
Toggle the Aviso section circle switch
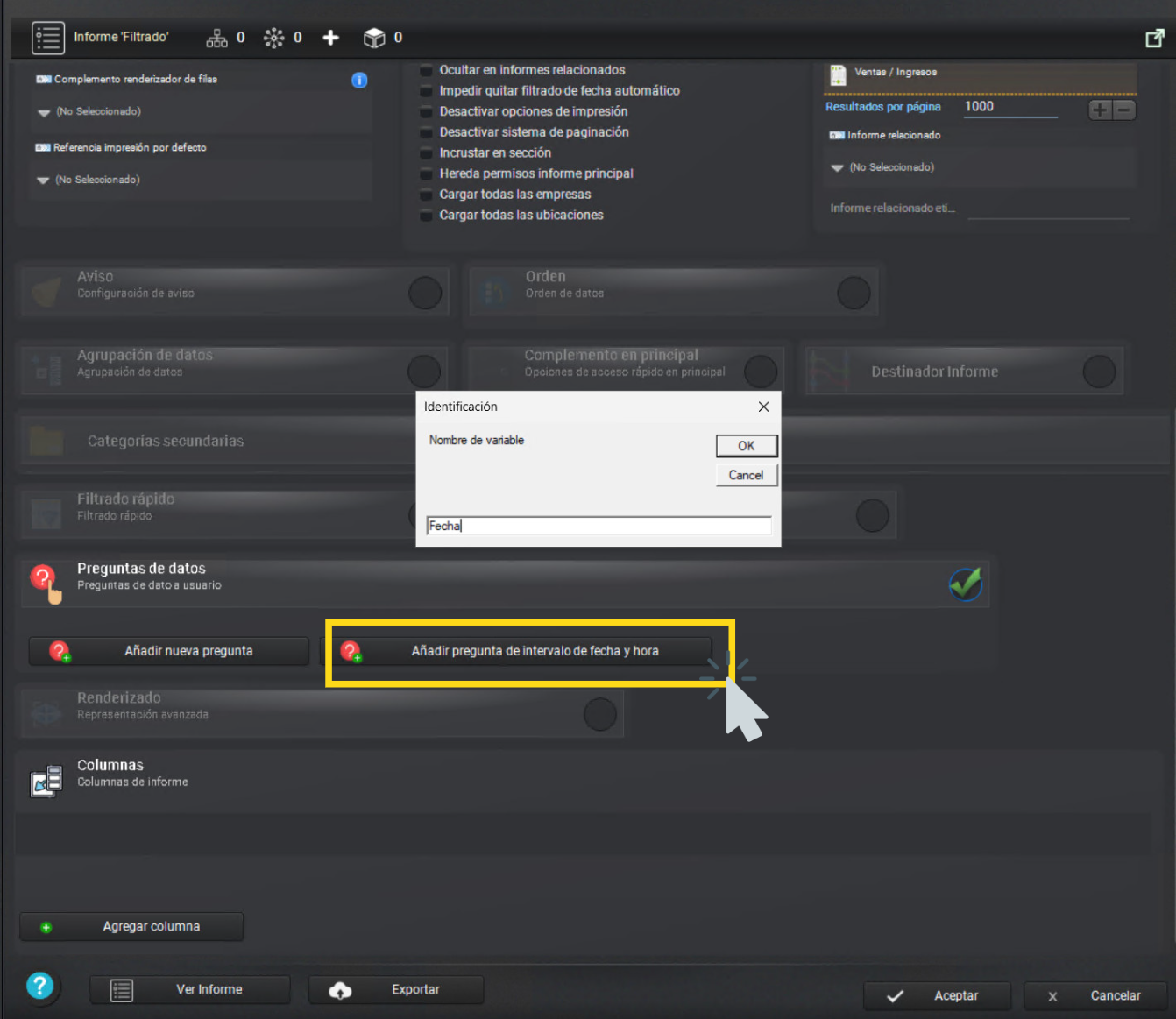pyautogui.click(x=425, y=293)
